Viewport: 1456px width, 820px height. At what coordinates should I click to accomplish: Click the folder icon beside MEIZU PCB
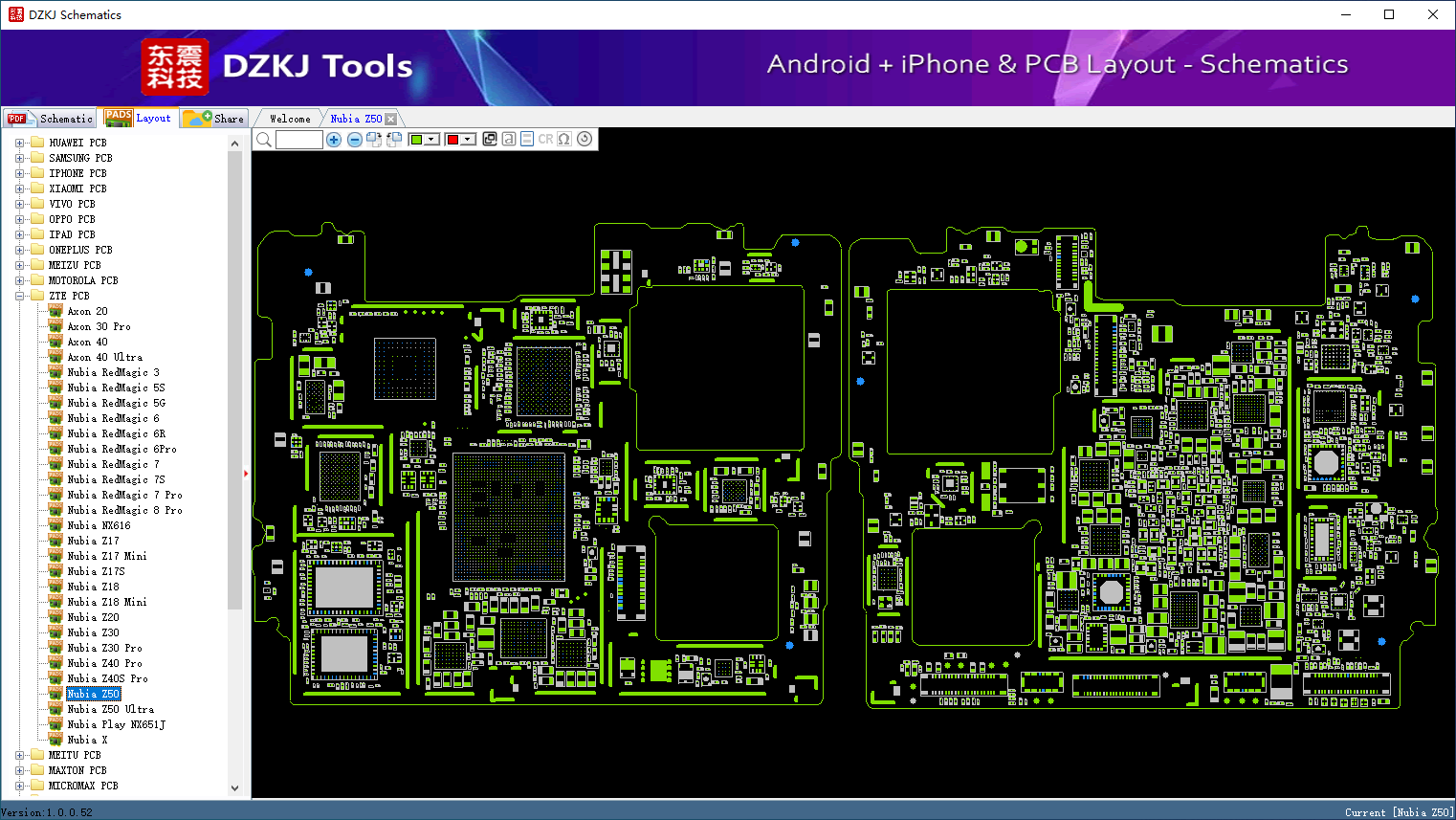tap(37, 265)
